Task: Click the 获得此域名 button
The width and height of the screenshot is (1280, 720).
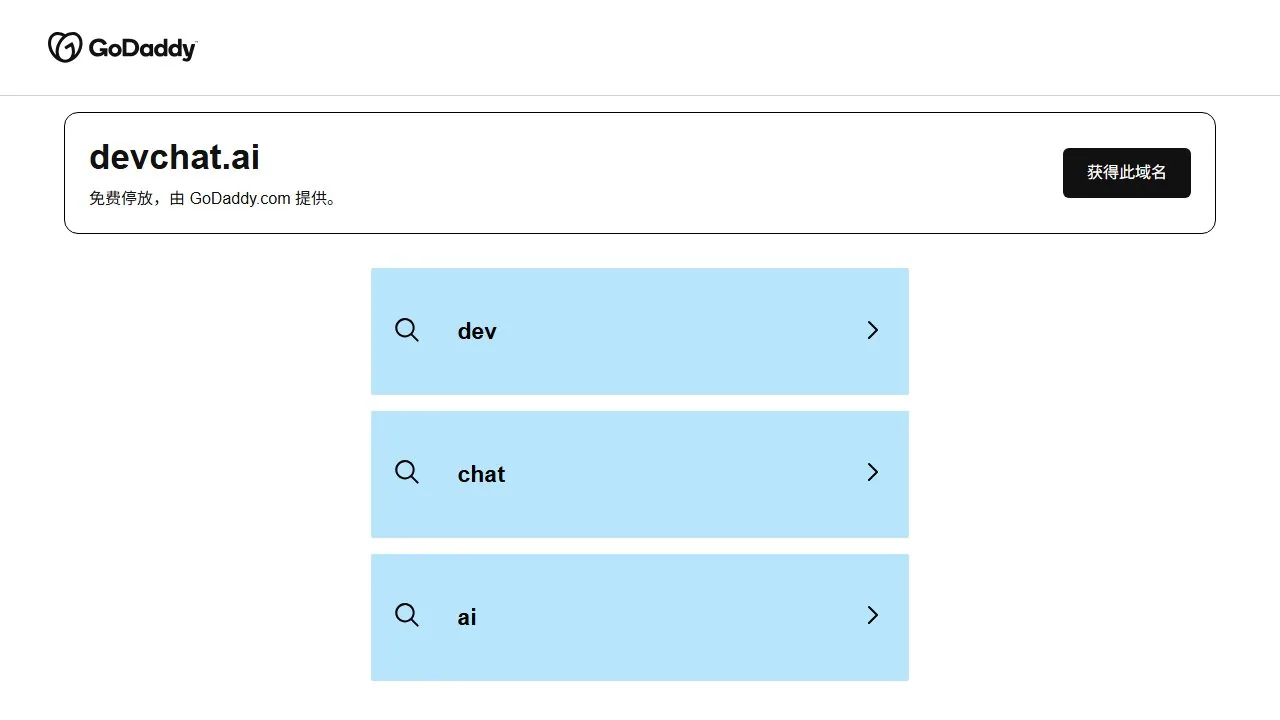Action: point(1127,173)
